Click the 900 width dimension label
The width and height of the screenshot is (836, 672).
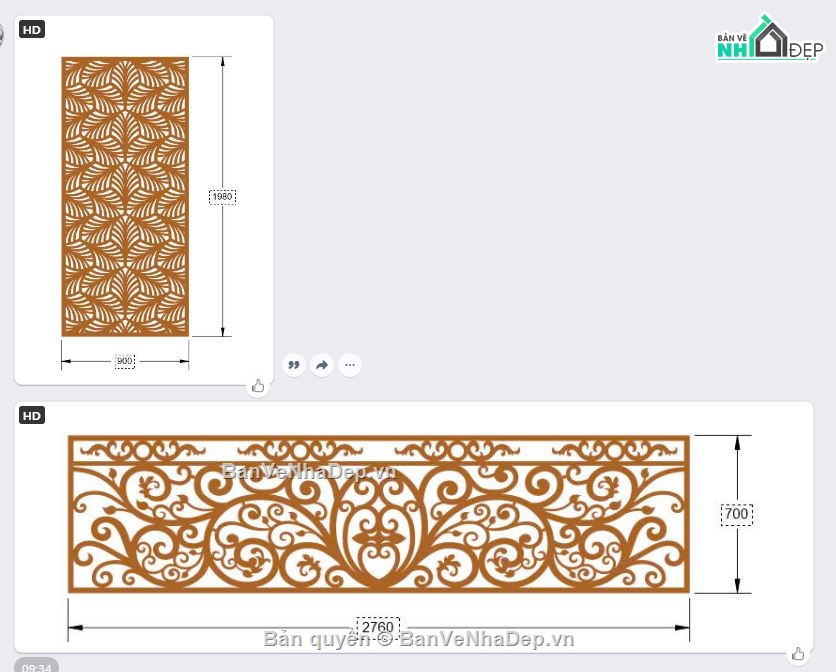125,361
